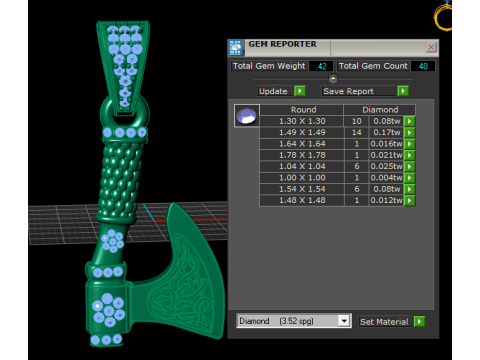Click green arrow for 1.00 X 1.00 row
This screenshot has height=360, width=480.
click(409, 178)
